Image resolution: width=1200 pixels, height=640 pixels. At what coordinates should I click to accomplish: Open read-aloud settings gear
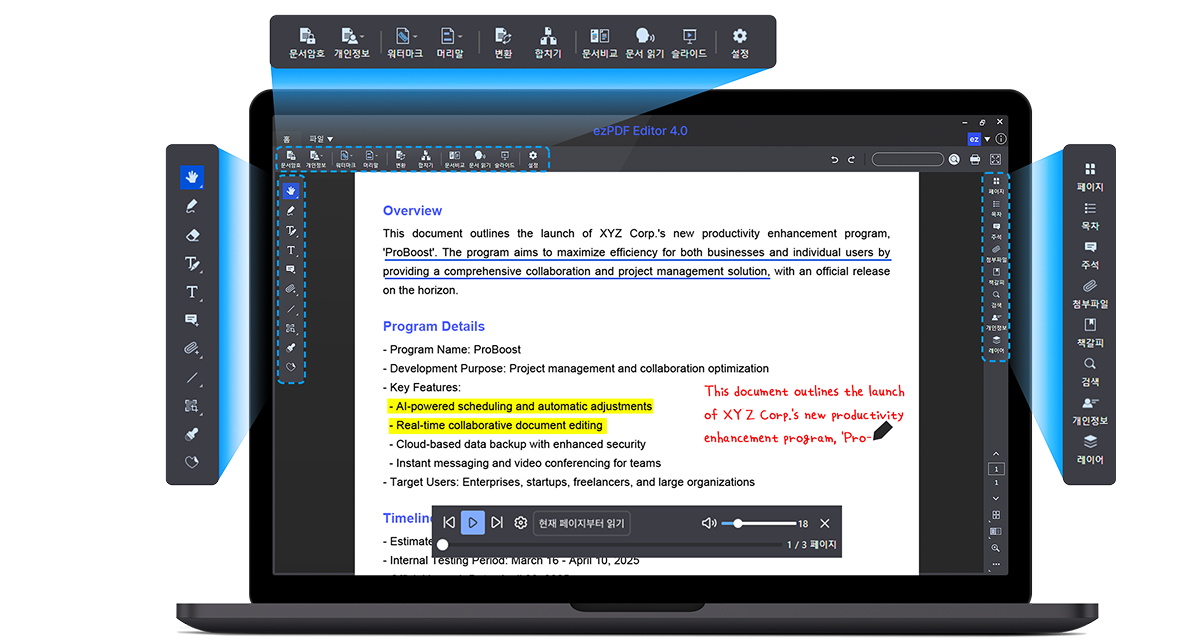click(x=521, y=523)
